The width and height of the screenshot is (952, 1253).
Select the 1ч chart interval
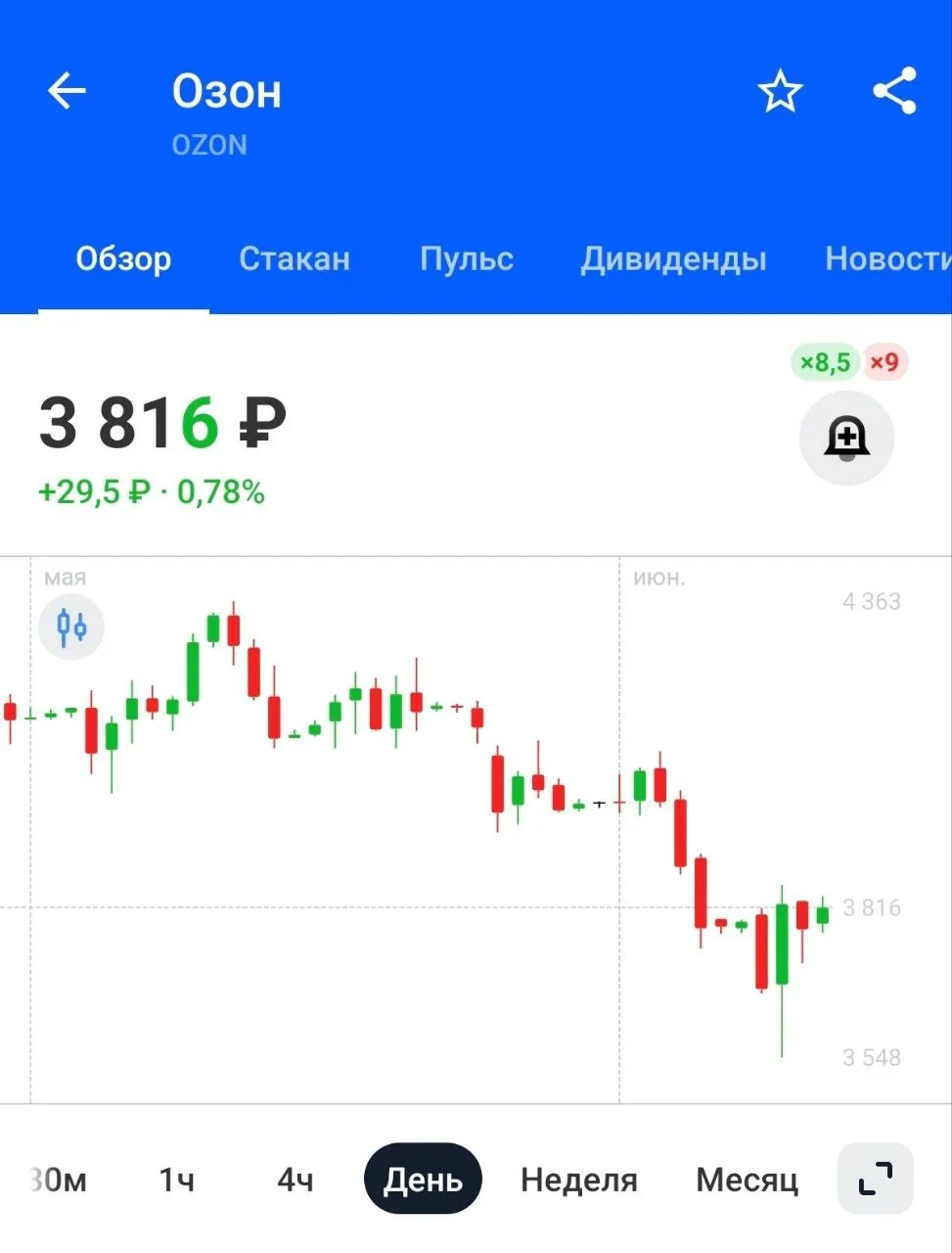click(x=176, y=1180)
